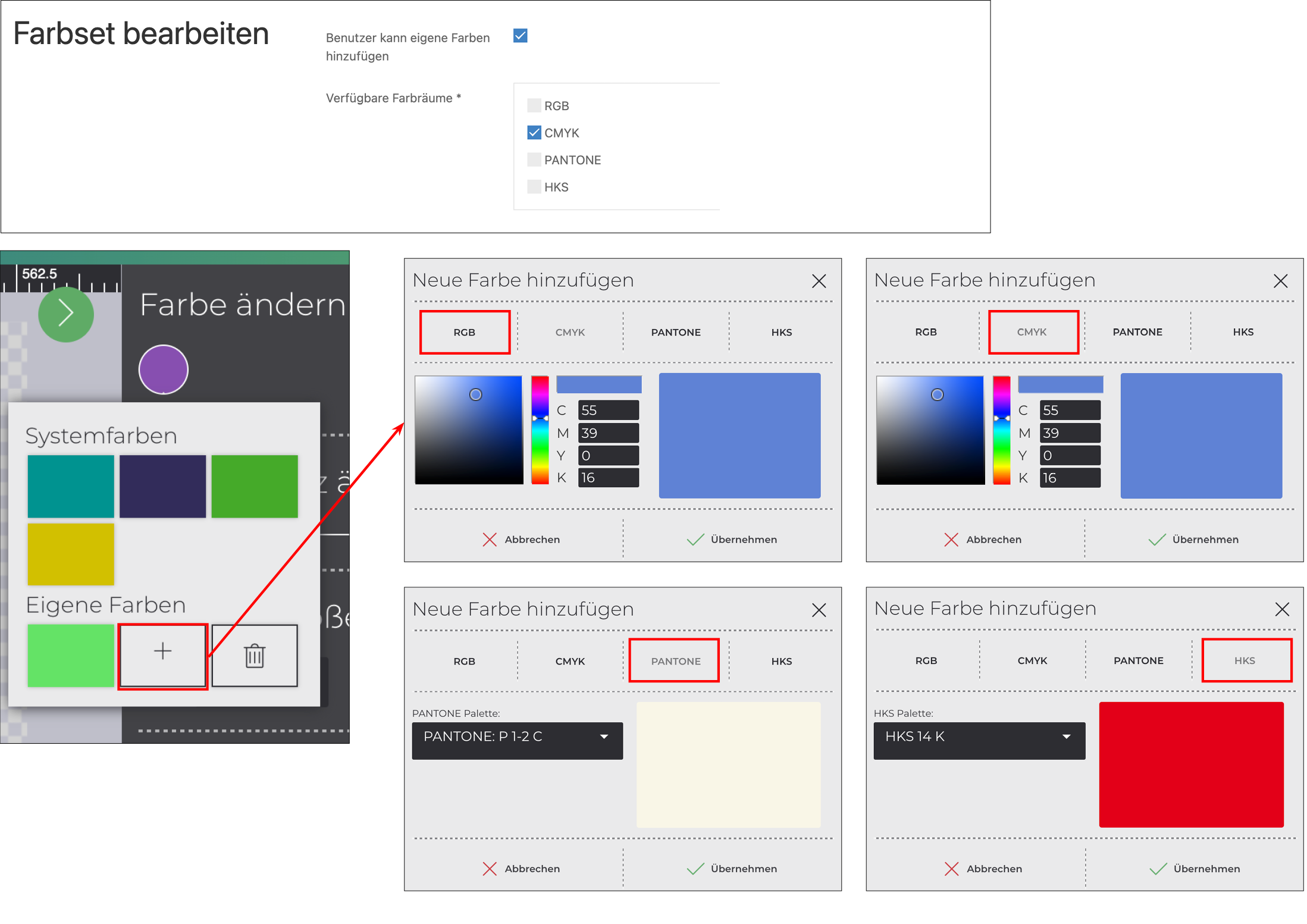Close the PANTONE Neue Farbe dialog
The height and width of the screenshot is (924, 1307).
(x=819, y=609)
